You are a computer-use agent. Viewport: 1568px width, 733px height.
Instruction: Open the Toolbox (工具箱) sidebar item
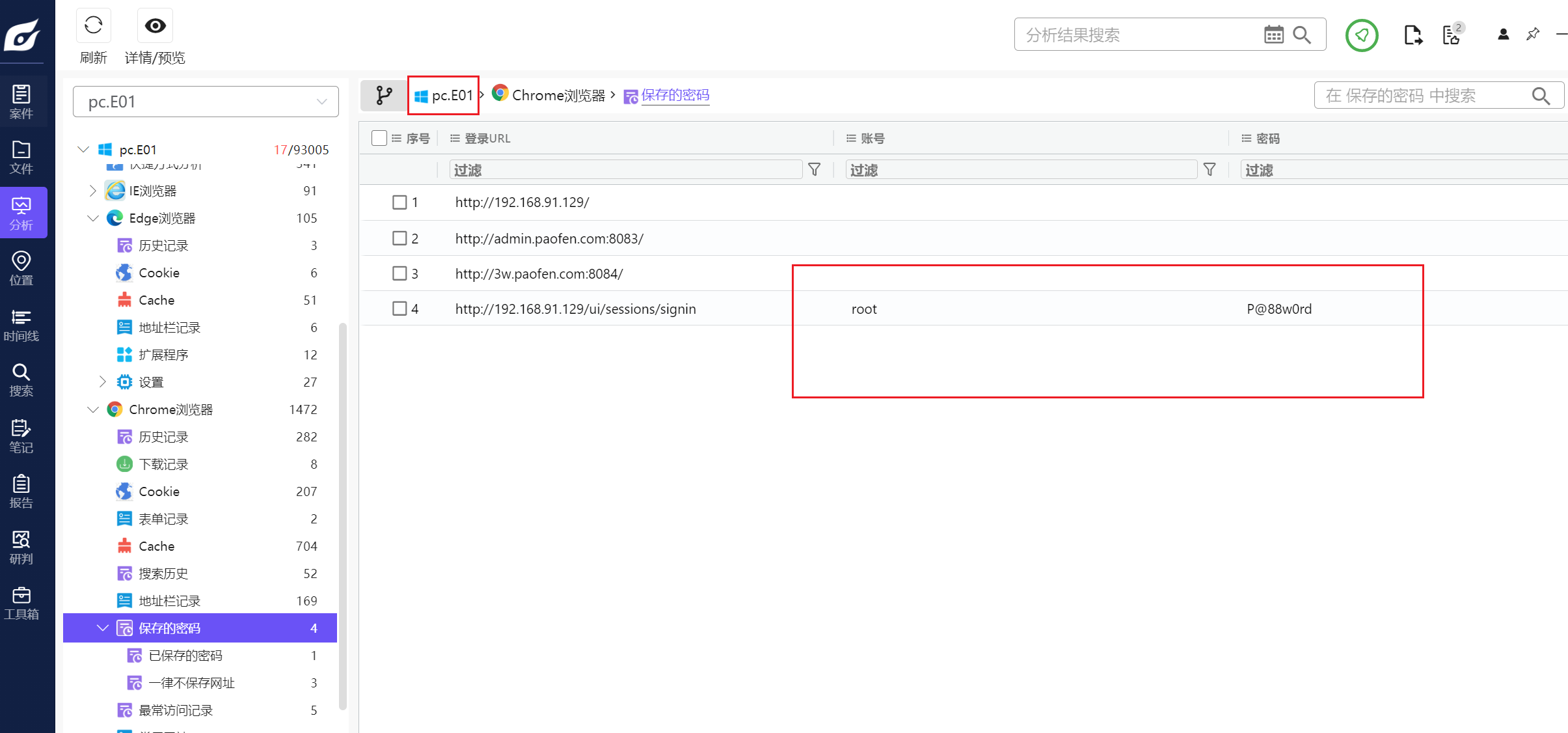[x=21, y=603]
